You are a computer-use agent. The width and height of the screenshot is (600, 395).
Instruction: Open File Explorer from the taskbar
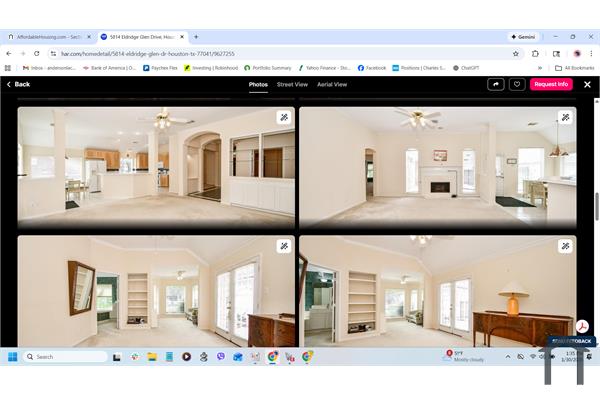click(152, 357)
